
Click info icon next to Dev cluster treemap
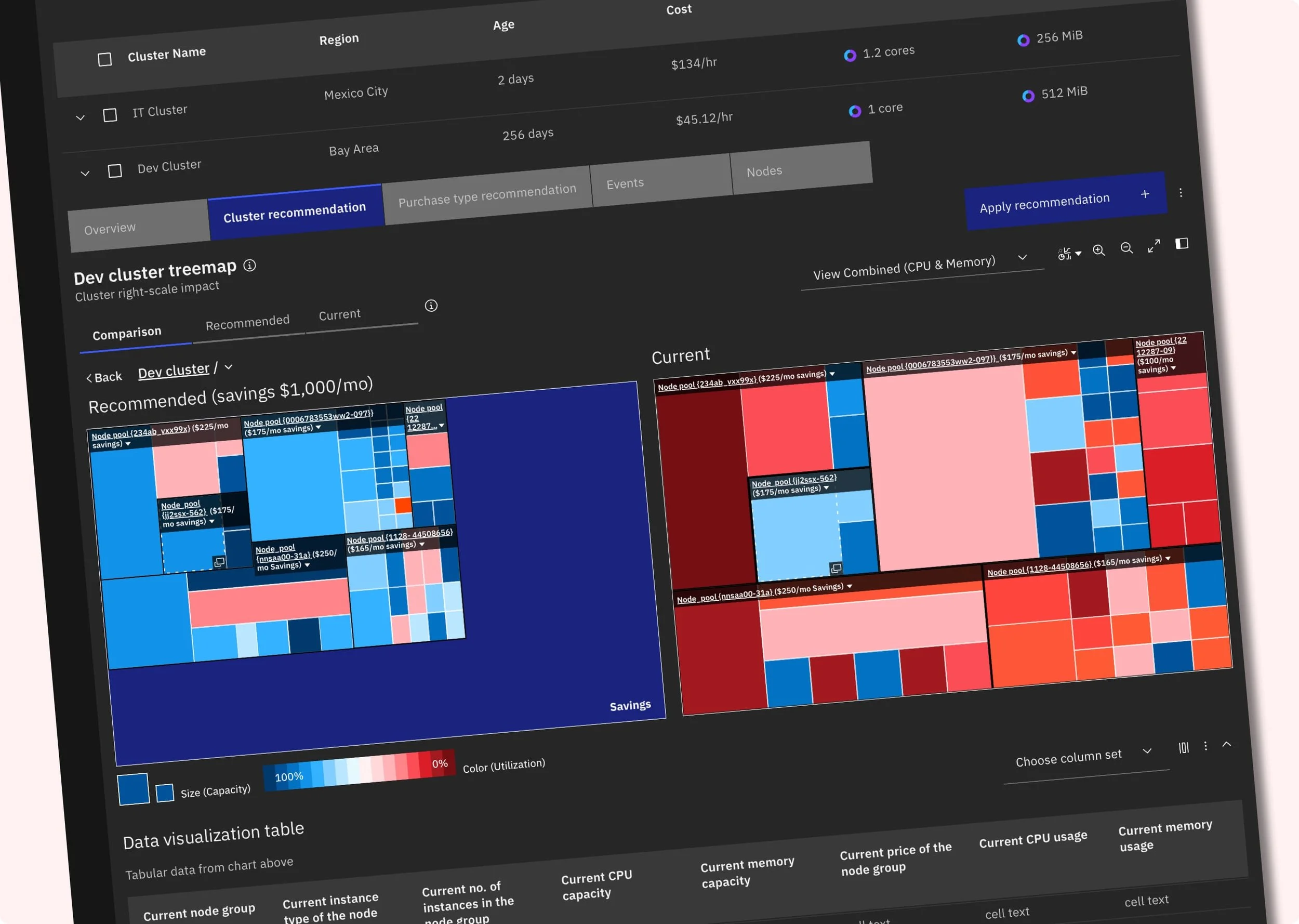click(x=250, y=265)
